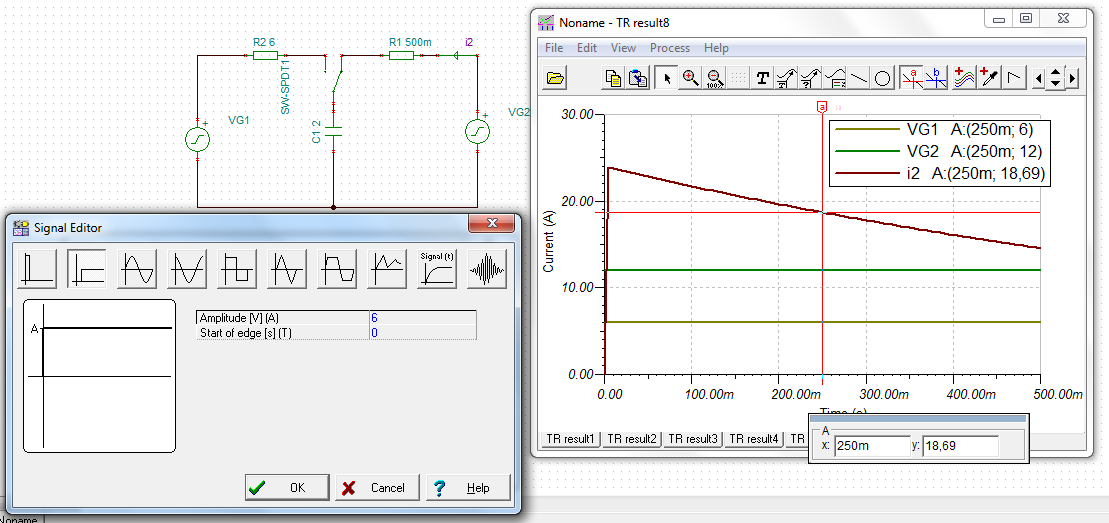
Task: Toggle cursor A on the diagram
Action: point(911,78)
